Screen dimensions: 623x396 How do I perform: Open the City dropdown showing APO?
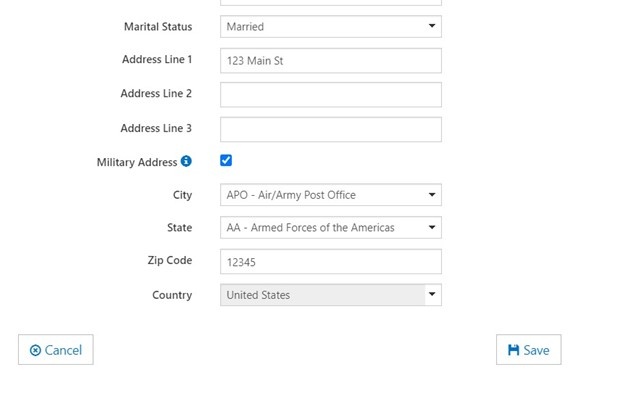tap(331, 195)
